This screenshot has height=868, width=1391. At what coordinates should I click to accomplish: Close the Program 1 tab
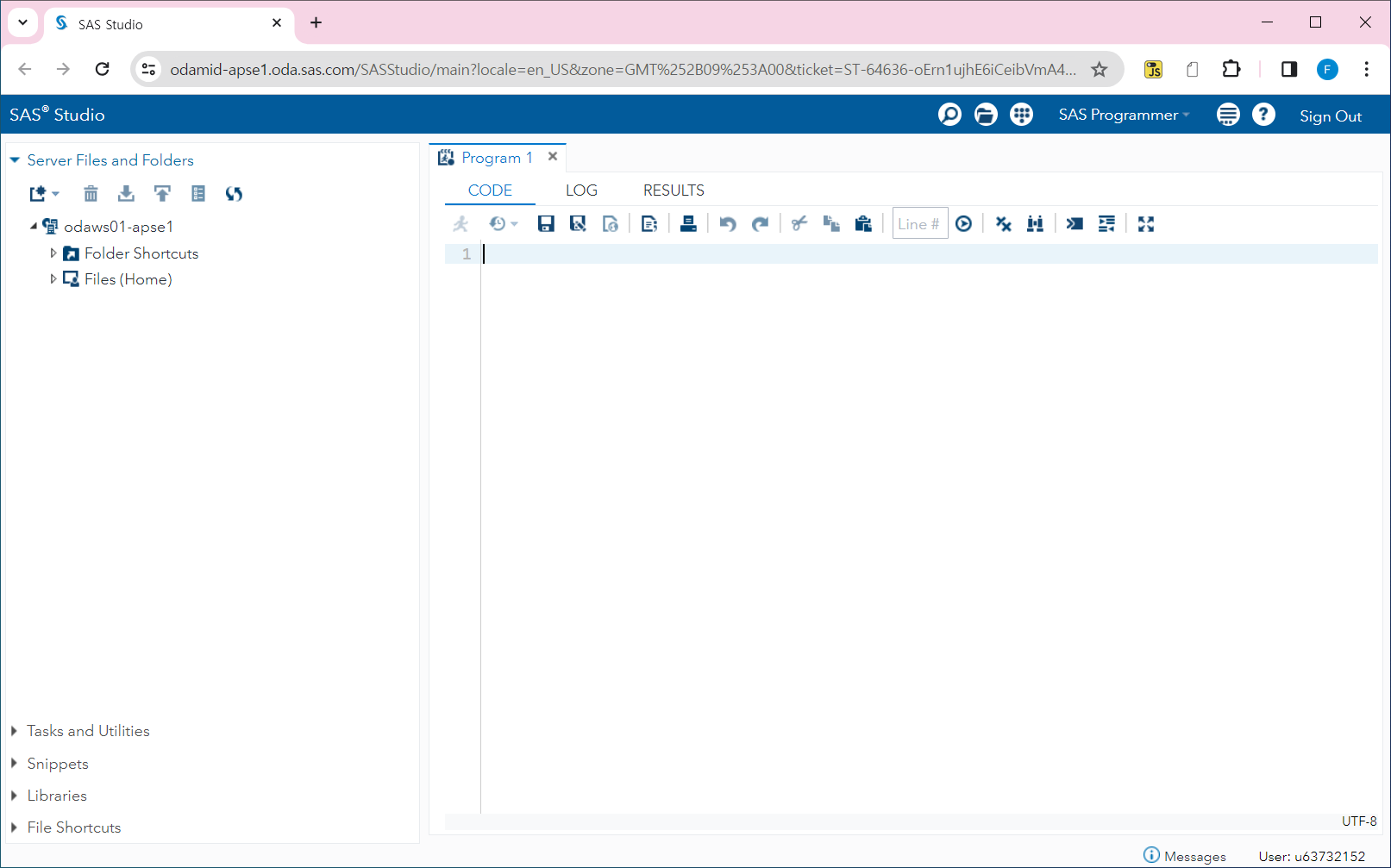pos(553,157)
